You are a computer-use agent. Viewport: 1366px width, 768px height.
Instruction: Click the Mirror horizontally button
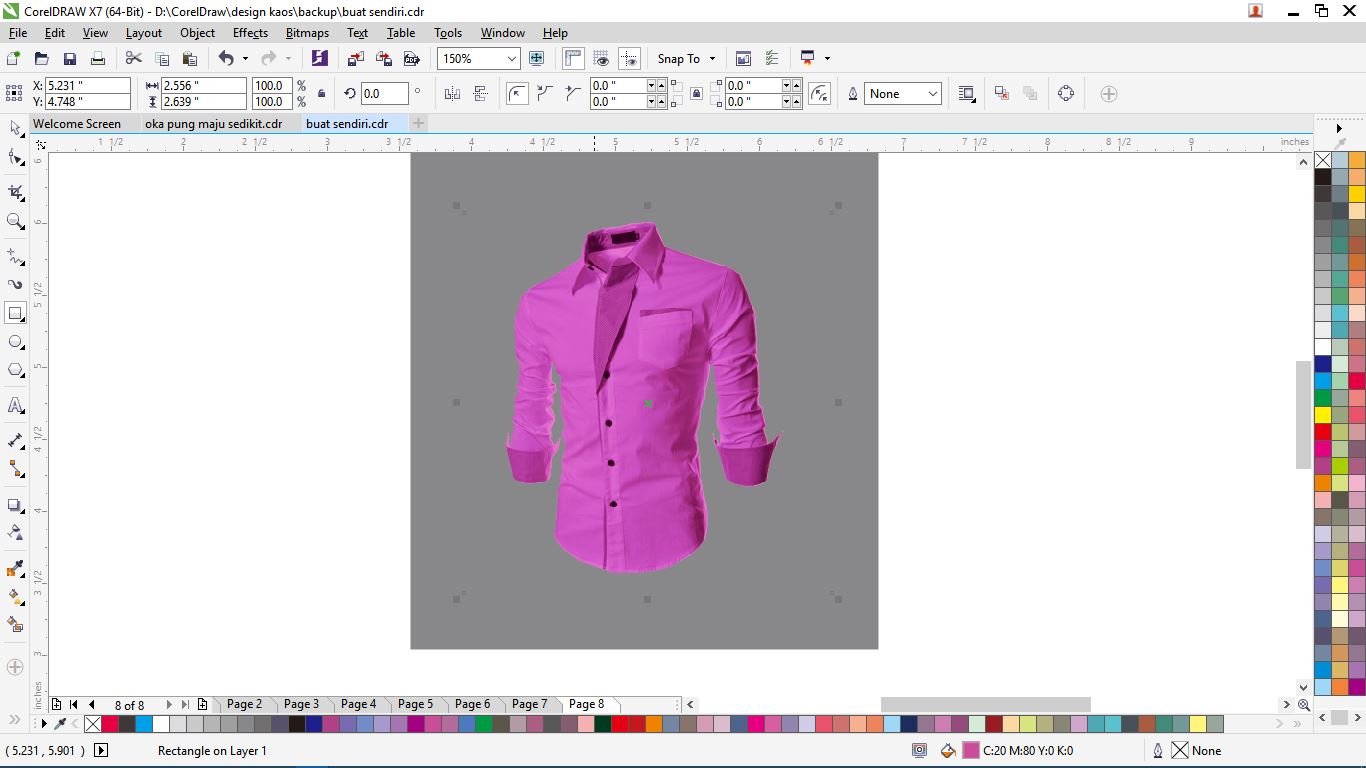pos(452,94)
